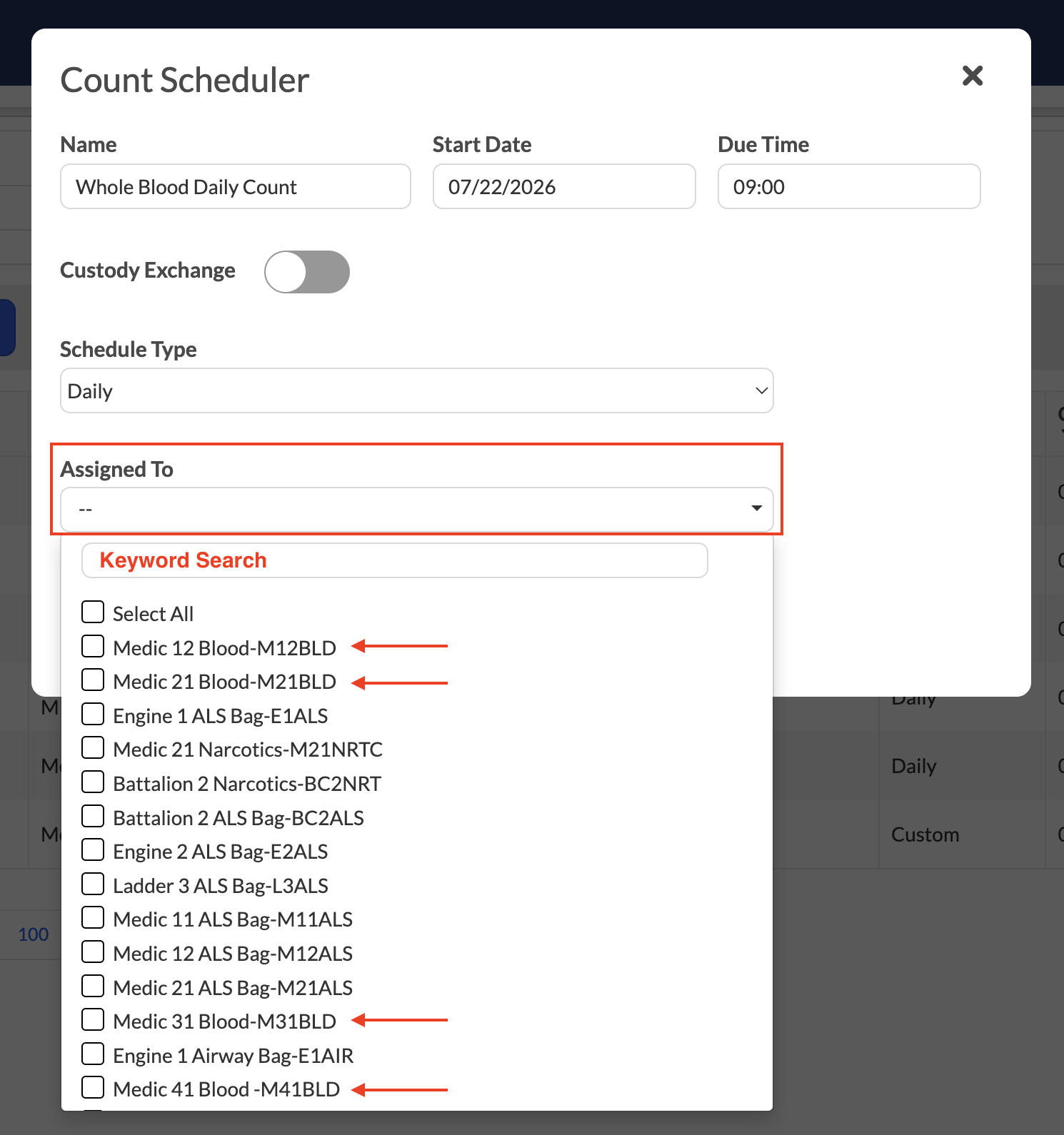
Task: Check Engine 1 ALS Bag-E1ALS
Action: coord(93,714)
